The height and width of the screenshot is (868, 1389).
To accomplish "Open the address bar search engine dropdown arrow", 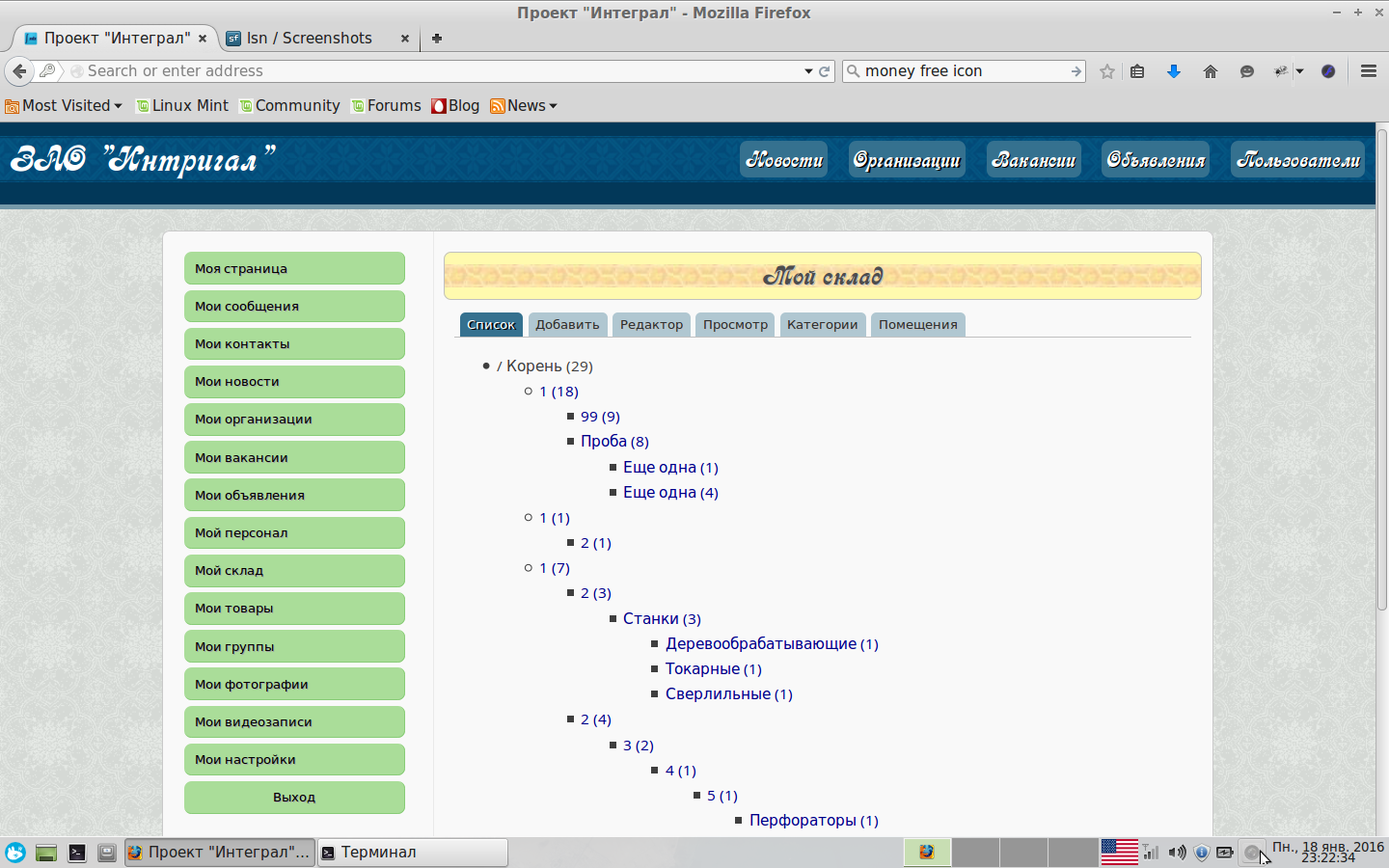I will point(808,70).
